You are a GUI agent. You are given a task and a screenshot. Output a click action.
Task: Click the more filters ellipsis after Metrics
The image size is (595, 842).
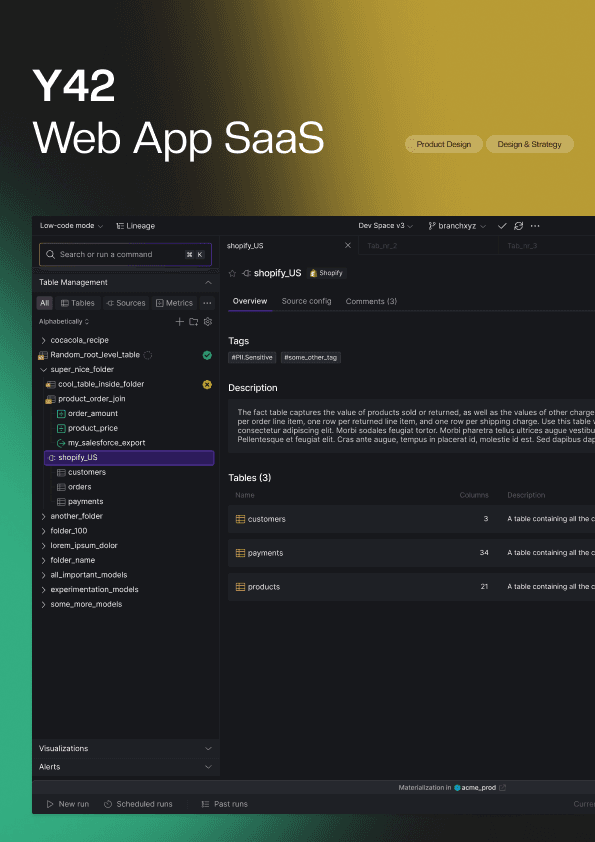click(207, 303)
